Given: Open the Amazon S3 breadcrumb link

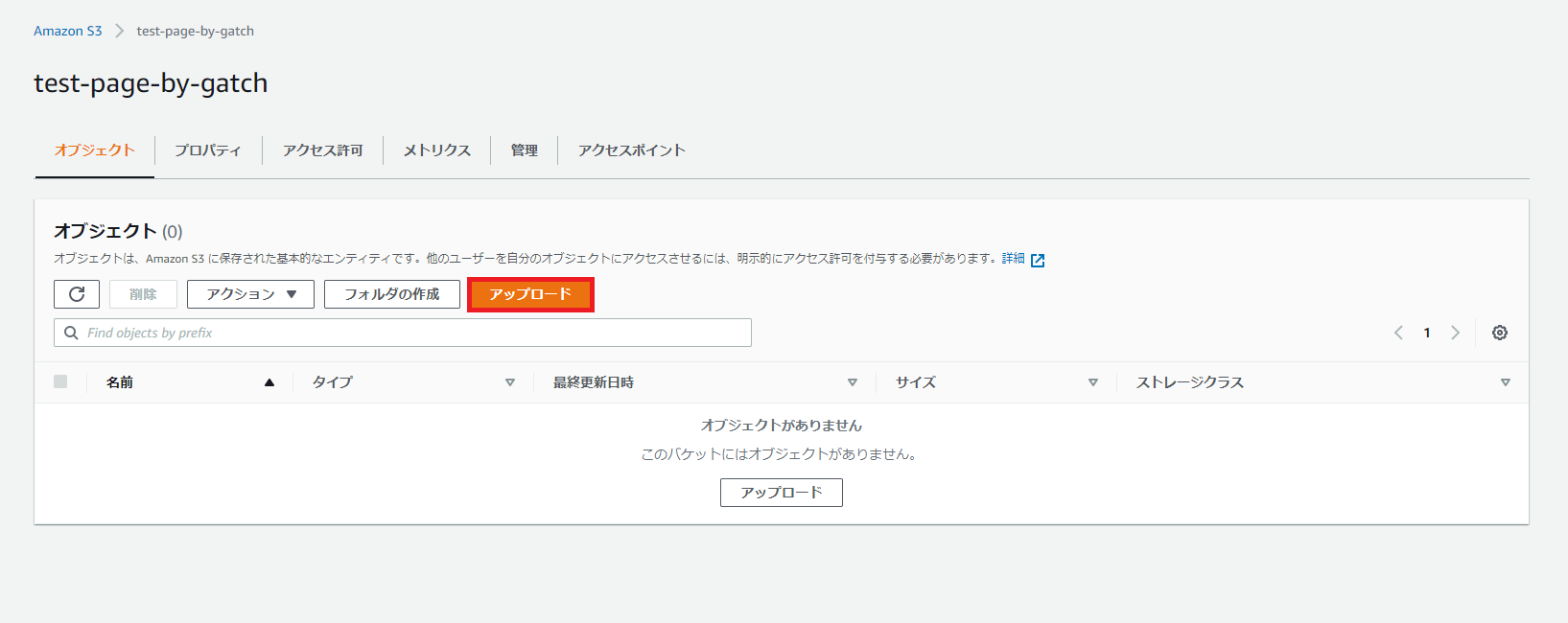Looking at the screenshot, I should [x=67, y=31].
